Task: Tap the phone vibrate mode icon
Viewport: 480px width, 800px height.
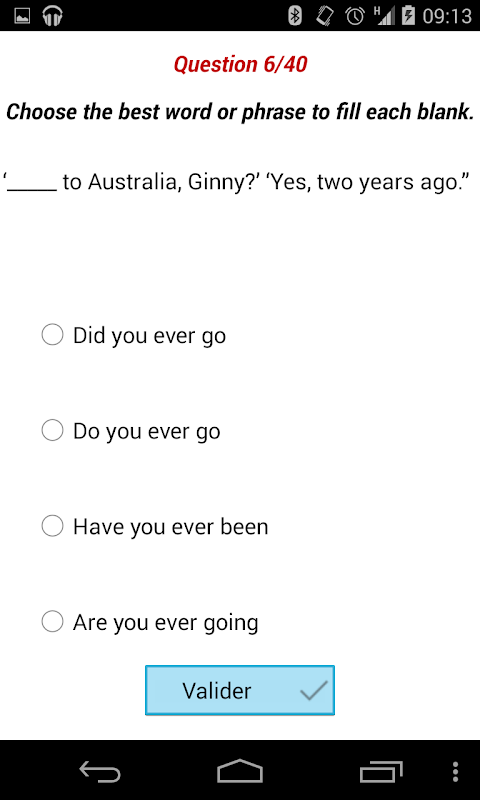Action: [324, 16]
